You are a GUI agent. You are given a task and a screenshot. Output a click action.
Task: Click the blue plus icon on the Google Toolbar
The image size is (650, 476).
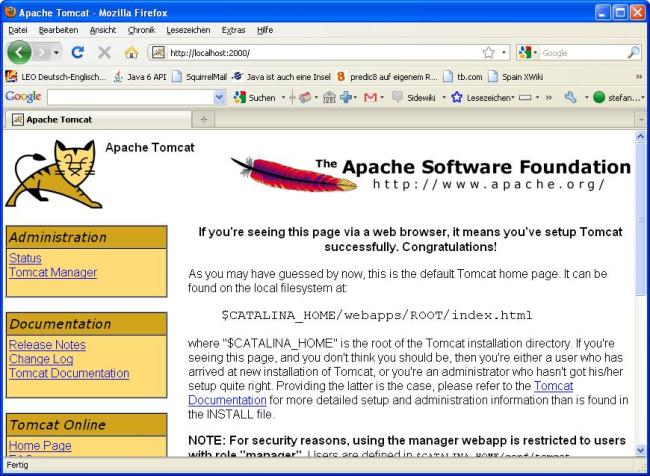click(x=345, y=97)
